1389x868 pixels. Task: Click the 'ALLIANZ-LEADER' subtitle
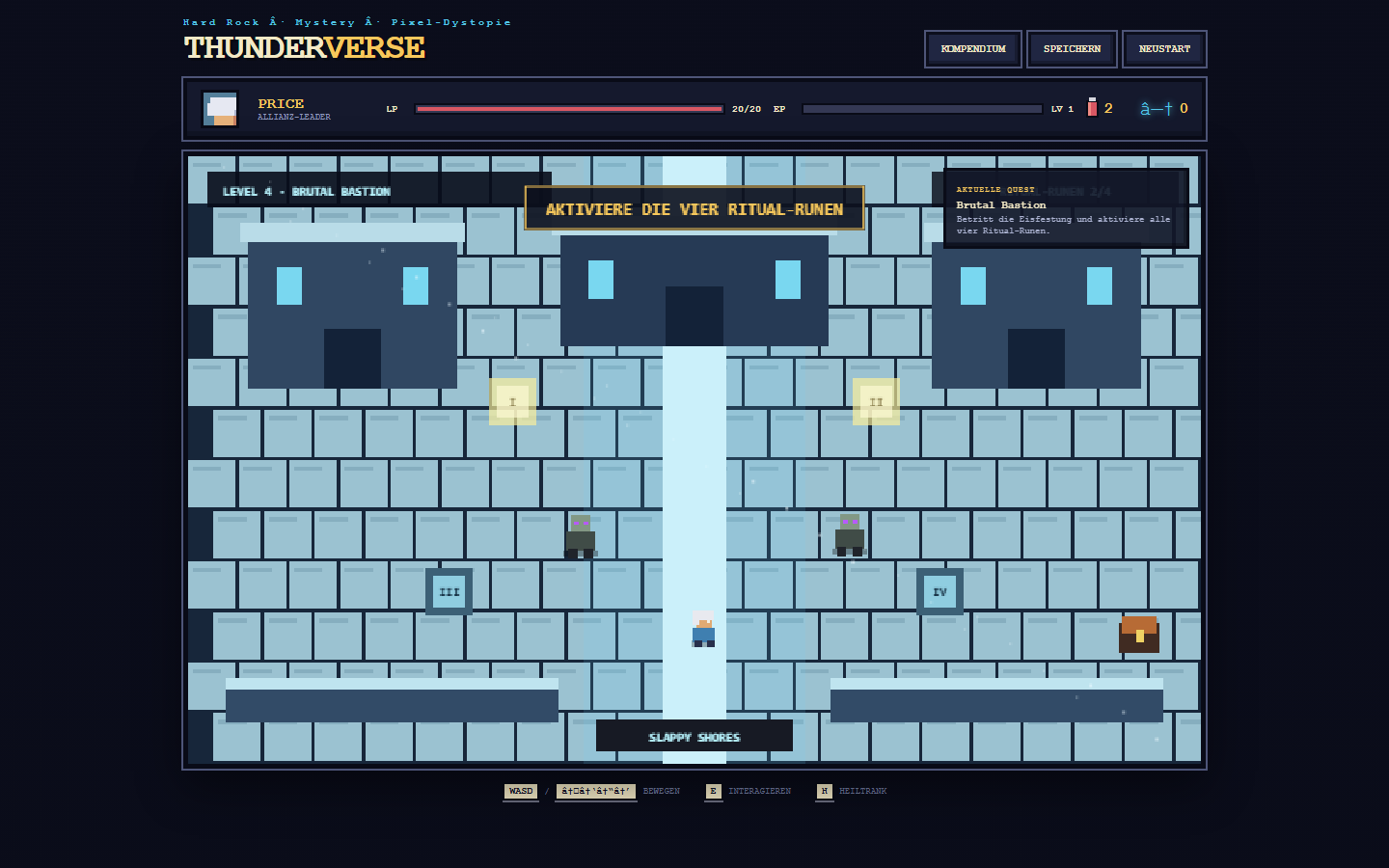tap(294, 118)
